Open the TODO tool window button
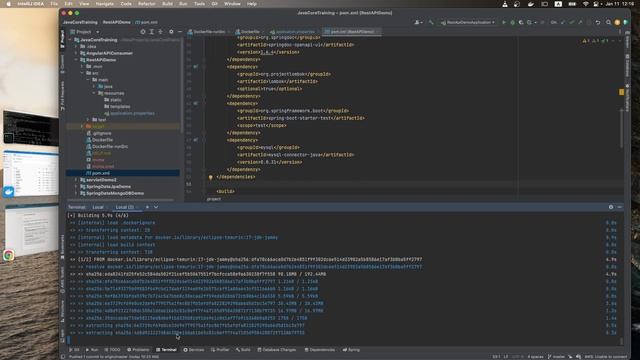The width and height of the screenshot is (640, 360). tap(113, 350)
